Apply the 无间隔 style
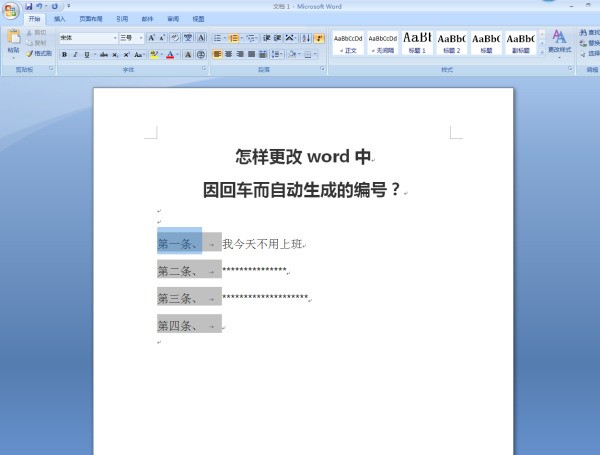The width and height of the screenshot is (600, 455). click(x=383, y=43)
